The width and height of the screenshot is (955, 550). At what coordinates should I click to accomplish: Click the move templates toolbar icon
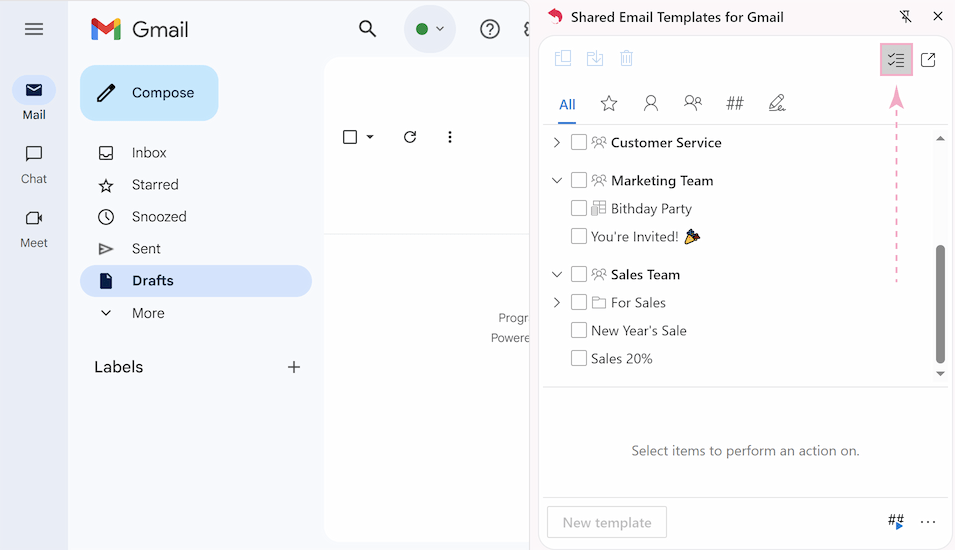tap(563, 58)
